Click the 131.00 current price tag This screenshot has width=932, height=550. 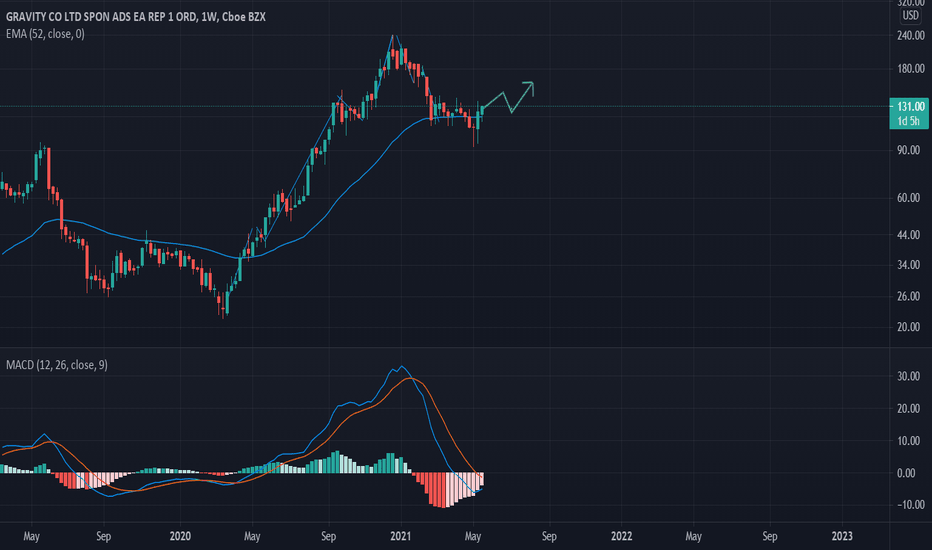(909, 113)
